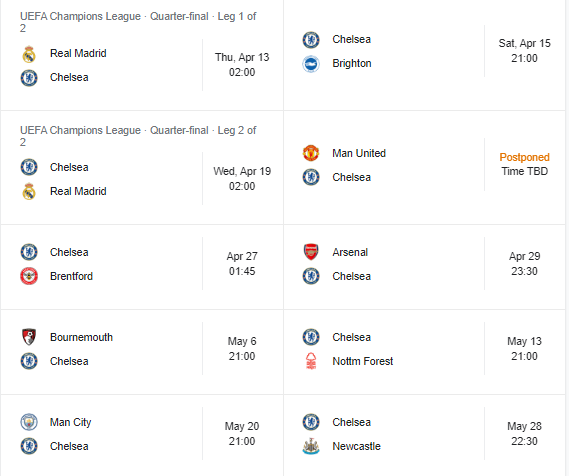Screen dimensions: 569x476
Task: Select the Nottm Forest team name
Action: coord(363,361)
